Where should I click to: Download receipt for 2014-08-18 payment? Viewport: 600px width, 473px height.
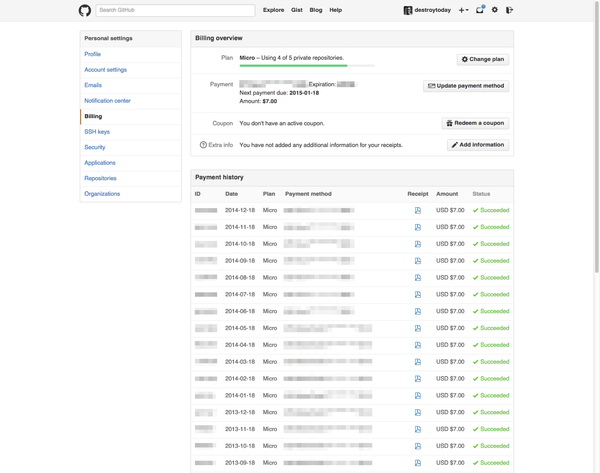coord(418,278)
